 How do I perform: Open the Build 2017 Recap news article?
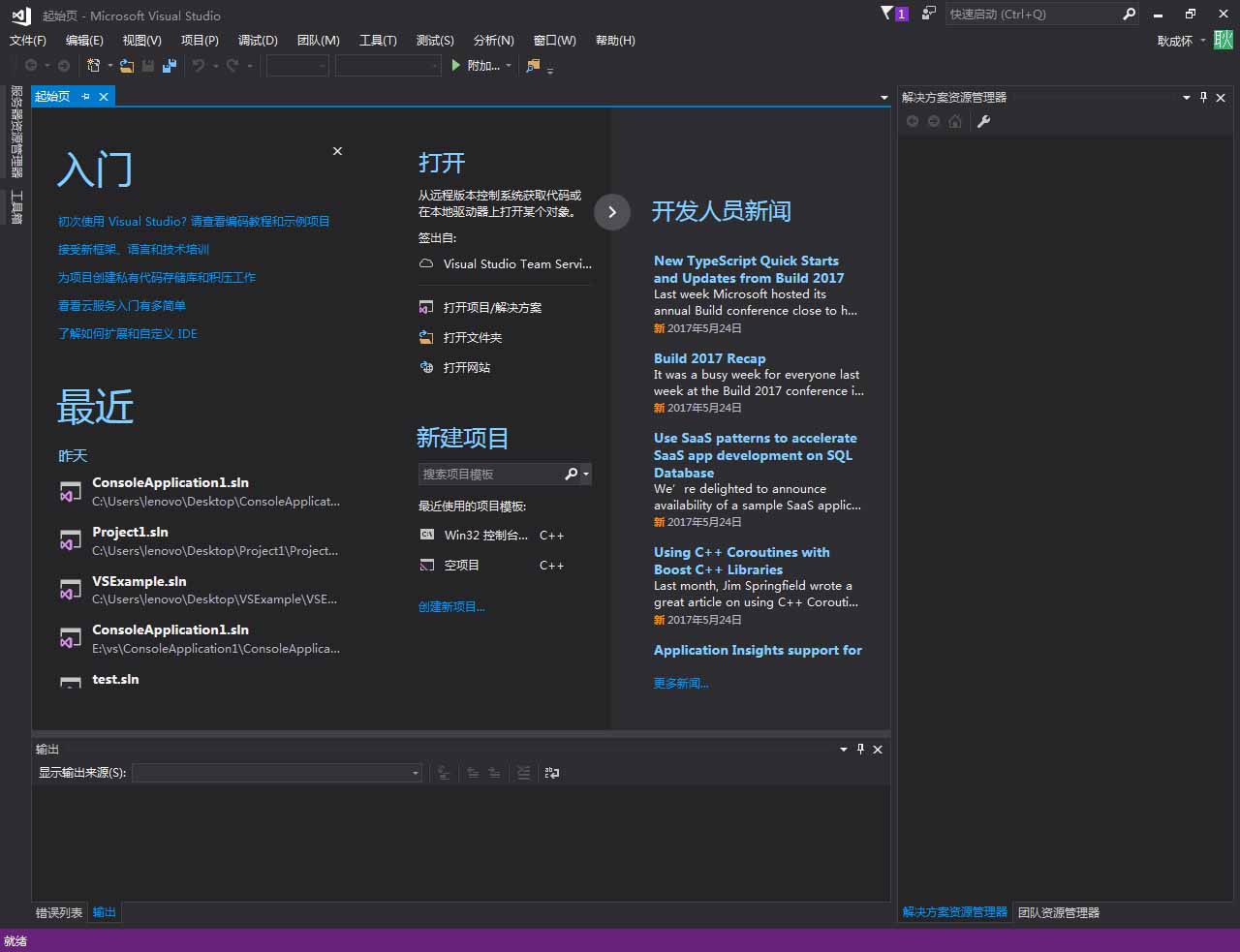click(709, 358)
